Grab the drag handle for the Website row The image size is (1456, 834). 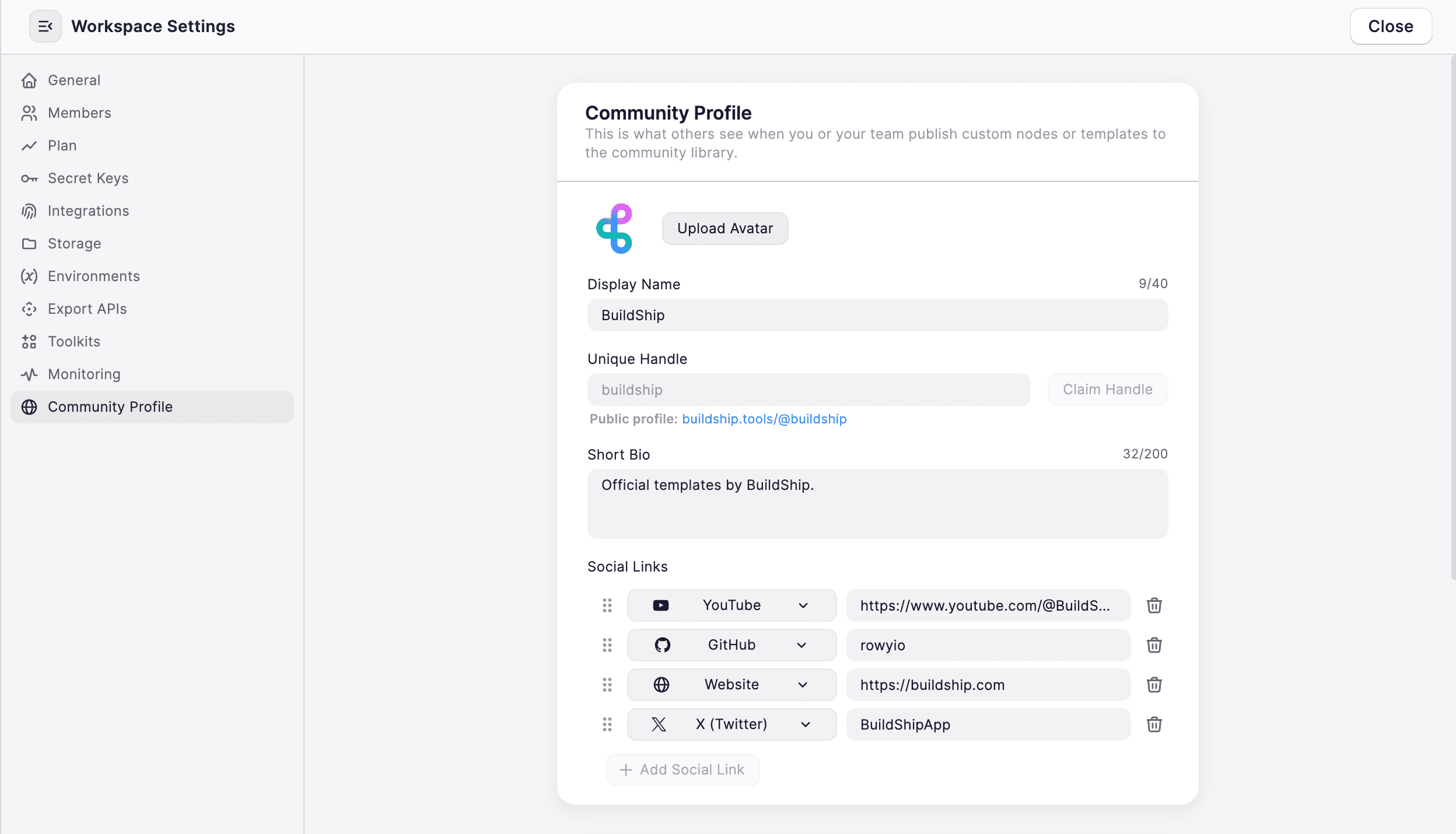coord(607,685)
